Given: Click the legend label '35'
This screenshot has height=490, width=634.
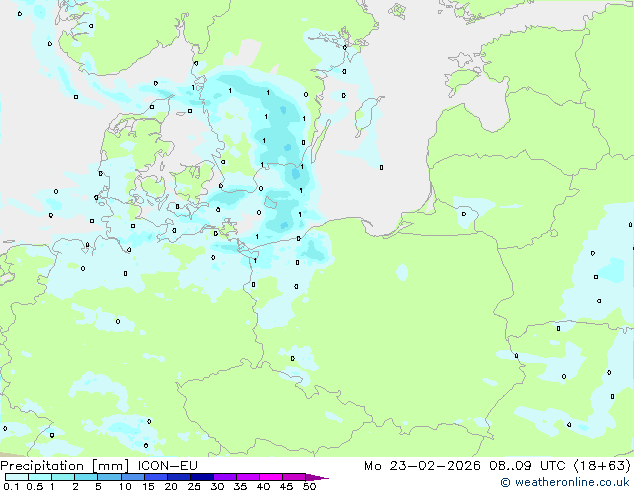Looking at the screenshot, I should 240,486.
